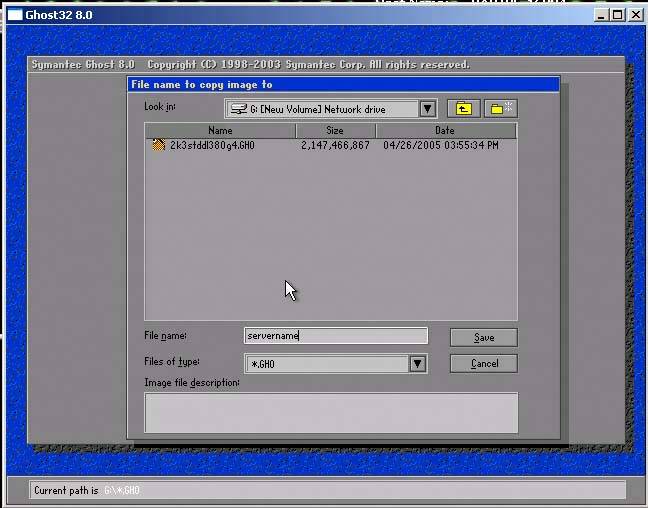
Task: Click the *.GHO file type combo box
Action: [x=327, y=364]
